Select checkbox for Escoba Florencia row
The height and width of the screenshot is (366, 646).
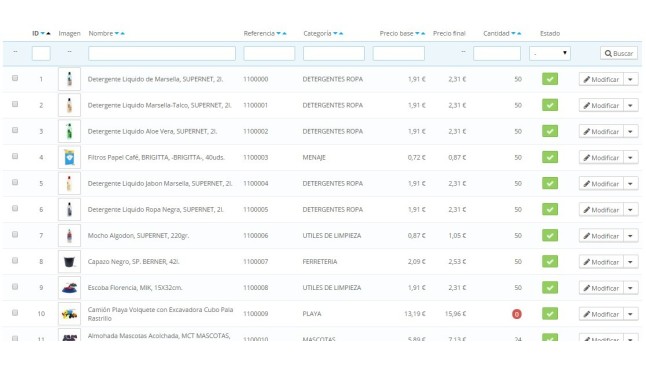[15, 286]
